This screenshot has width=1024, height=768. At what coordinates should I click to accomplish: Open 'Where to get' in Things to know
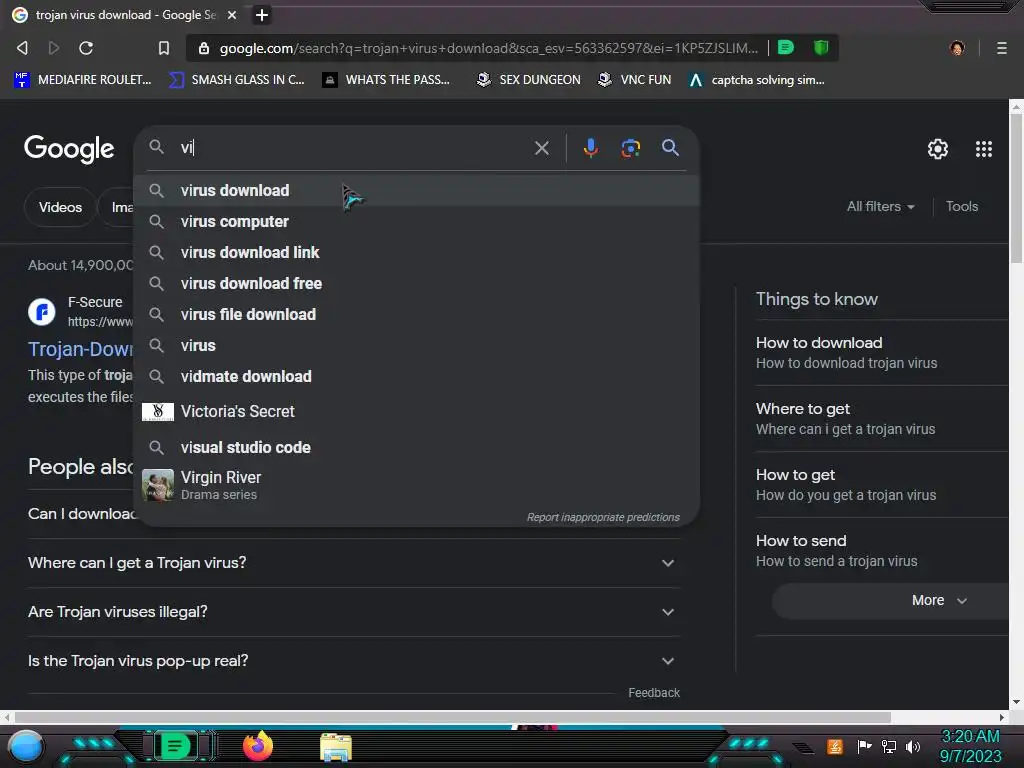(882, 419)
